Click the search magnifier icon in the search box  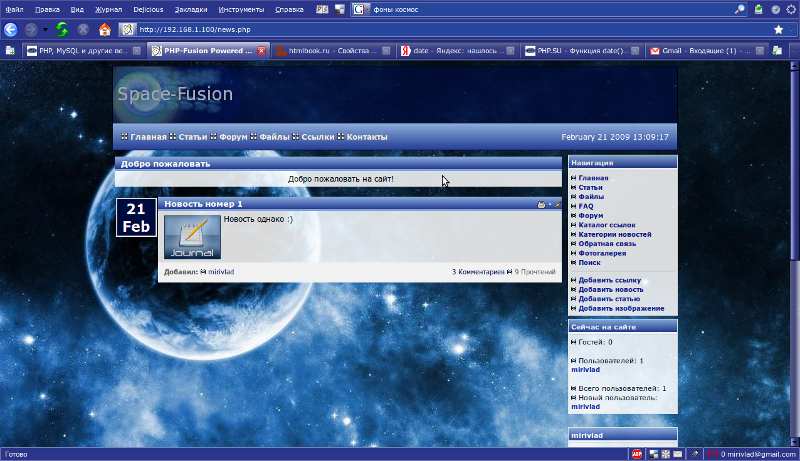740,9
